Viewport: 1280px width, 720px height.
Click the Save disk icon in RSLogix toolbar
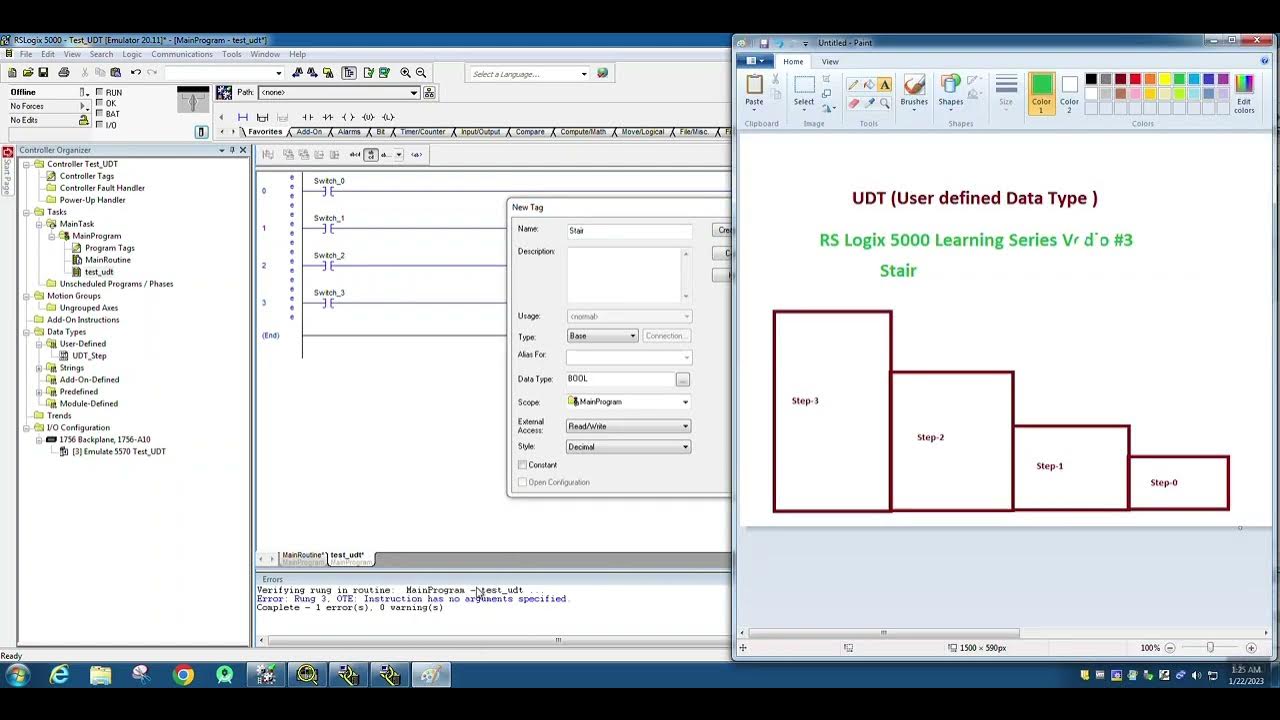pyautogui.click(x=44, y=73)
